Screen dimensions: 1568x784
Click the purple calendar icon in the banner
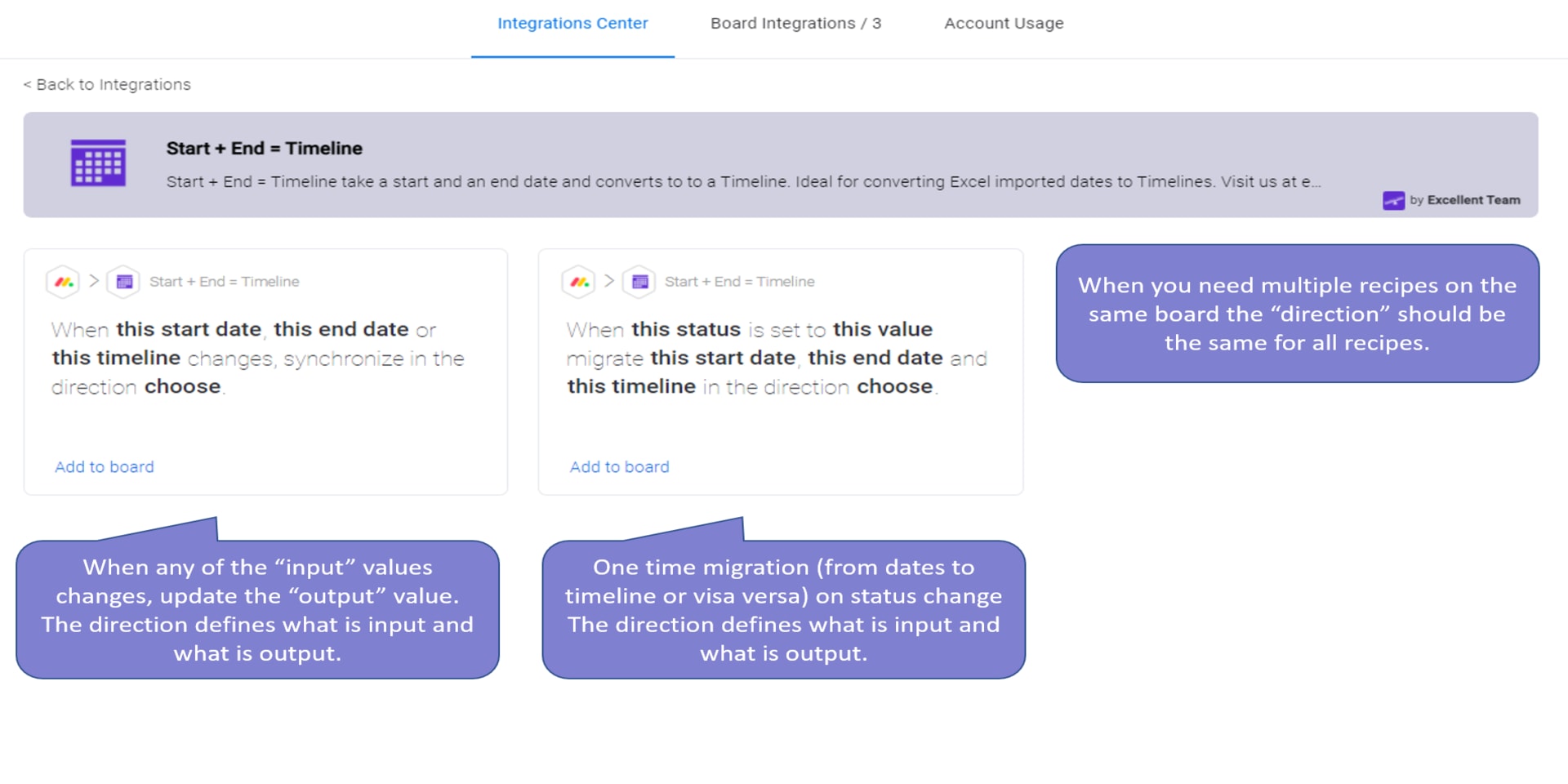click(x=98, y=163)
